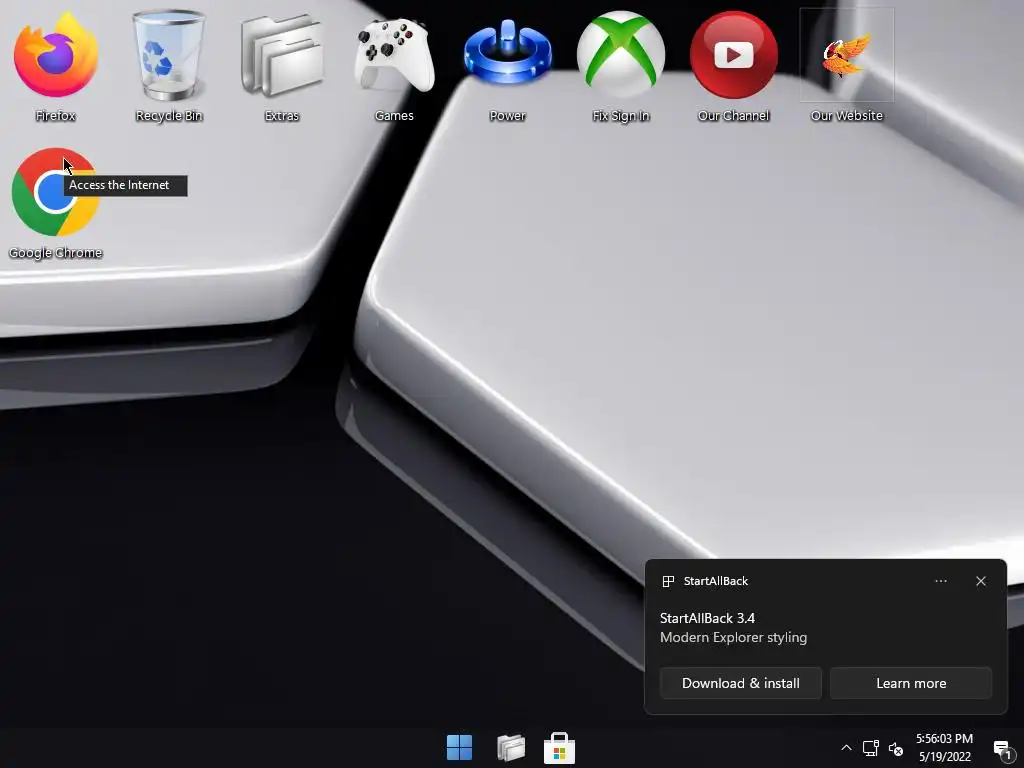Open Microsoft Store from the taskbar
Viewport: 1024px width, 768px height.
(560, 748)
